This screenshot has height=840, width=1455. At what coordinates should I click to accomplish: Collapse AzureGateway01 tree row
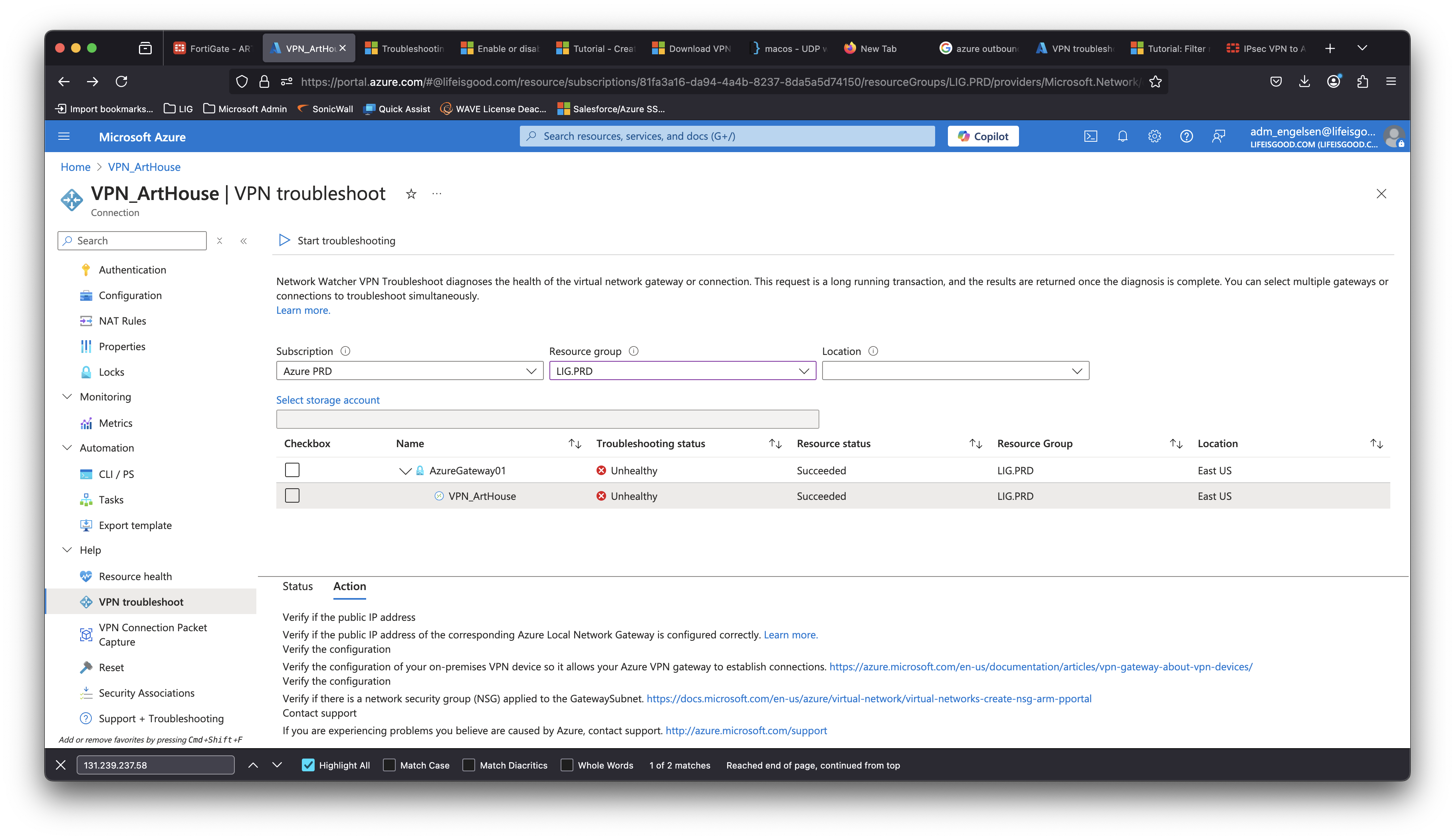click(405, 471)
